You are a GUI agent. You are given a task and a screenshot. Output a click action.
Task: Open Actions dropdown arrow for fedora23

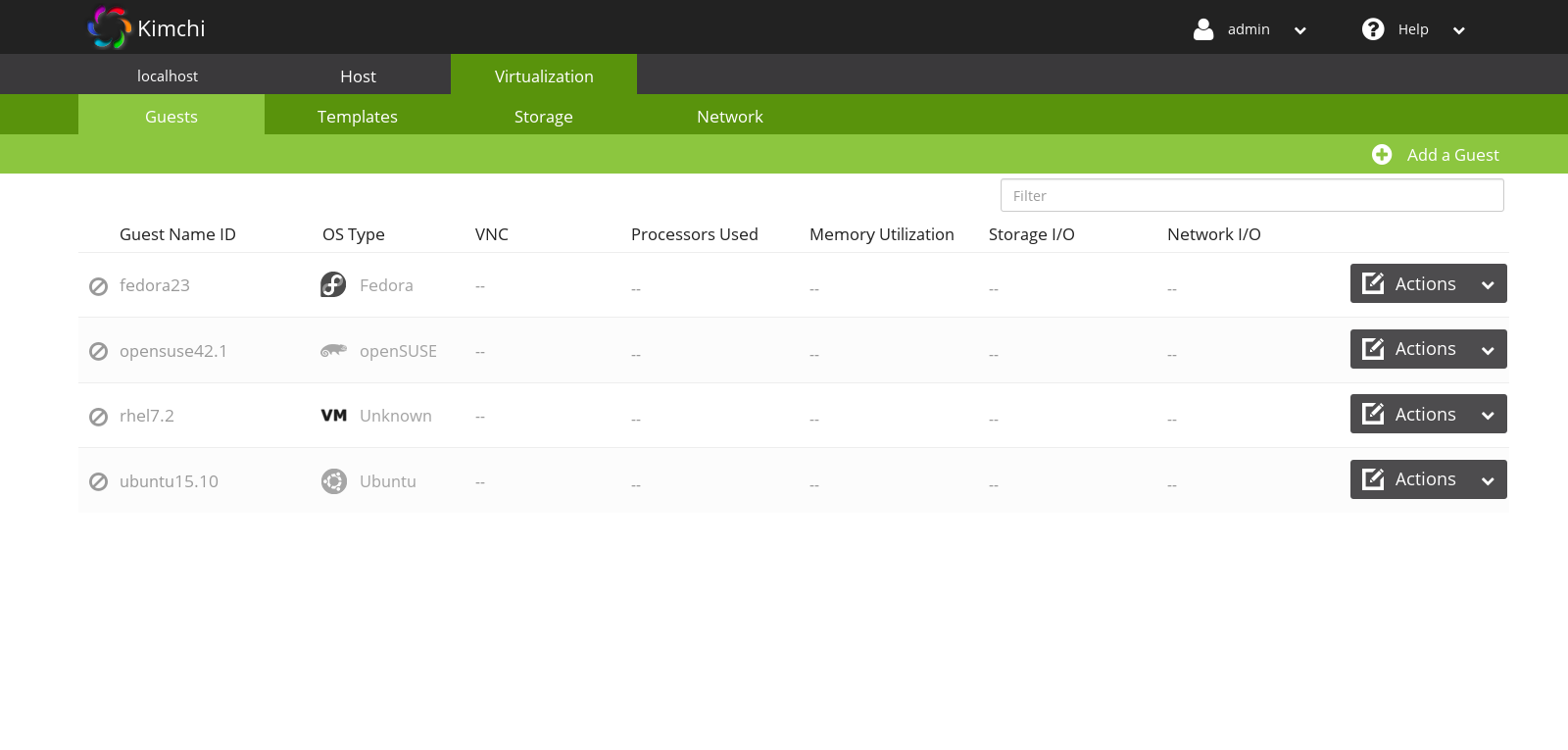(x=1488, y=285)
